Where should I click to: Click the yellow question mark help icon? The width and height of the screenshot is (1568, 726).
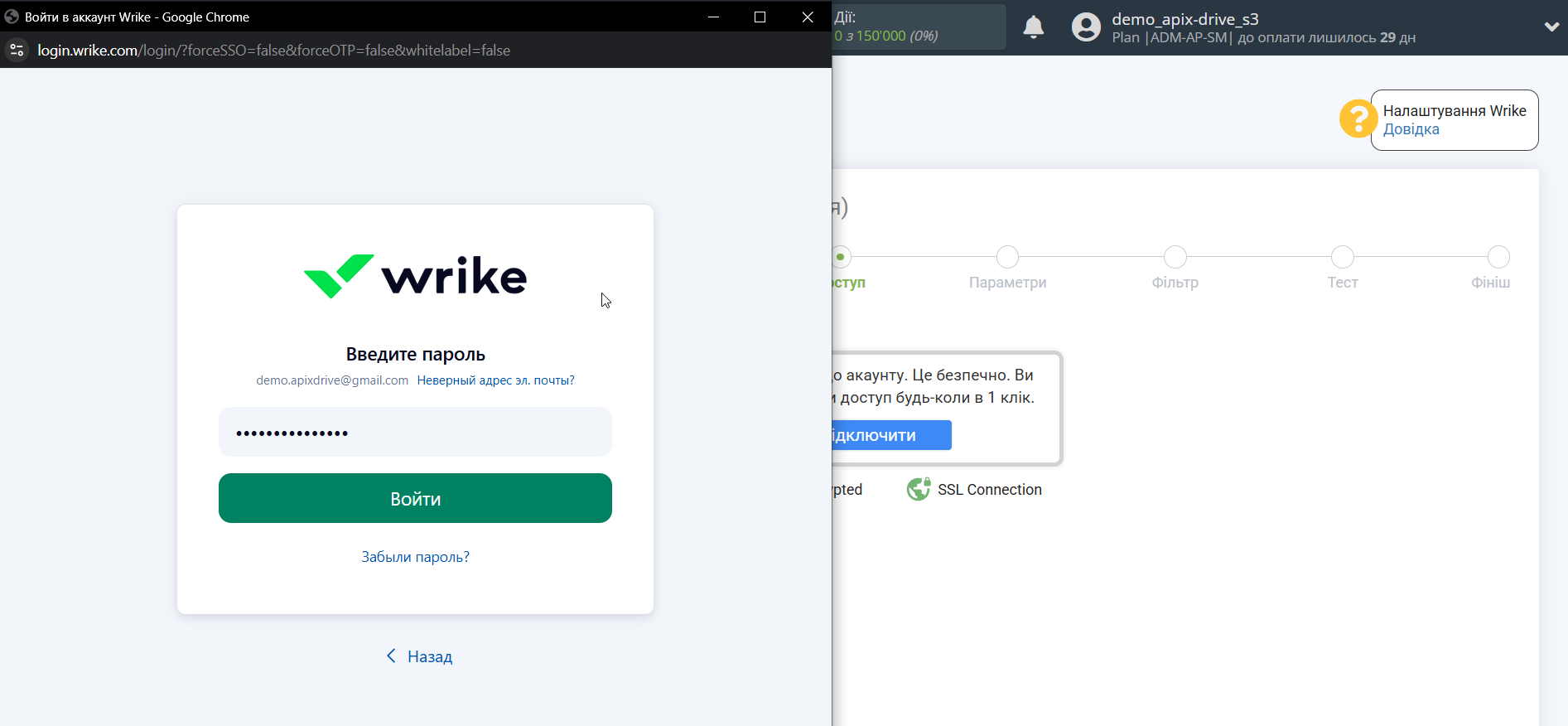[x=1358, y=119]
